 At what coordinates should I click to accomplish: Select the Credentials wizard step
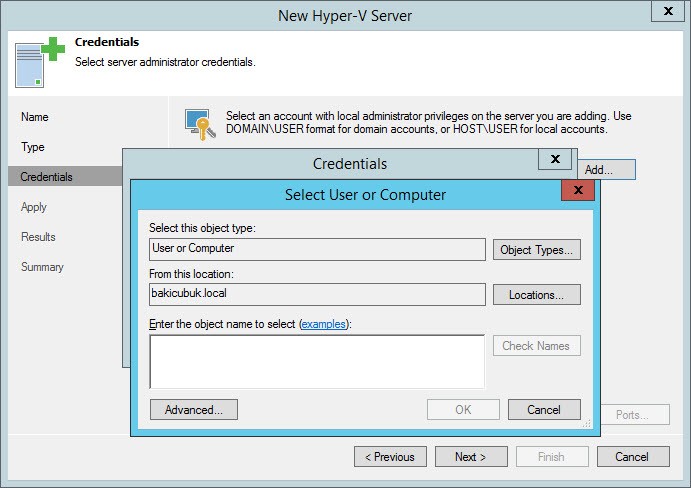coord(65,176)
